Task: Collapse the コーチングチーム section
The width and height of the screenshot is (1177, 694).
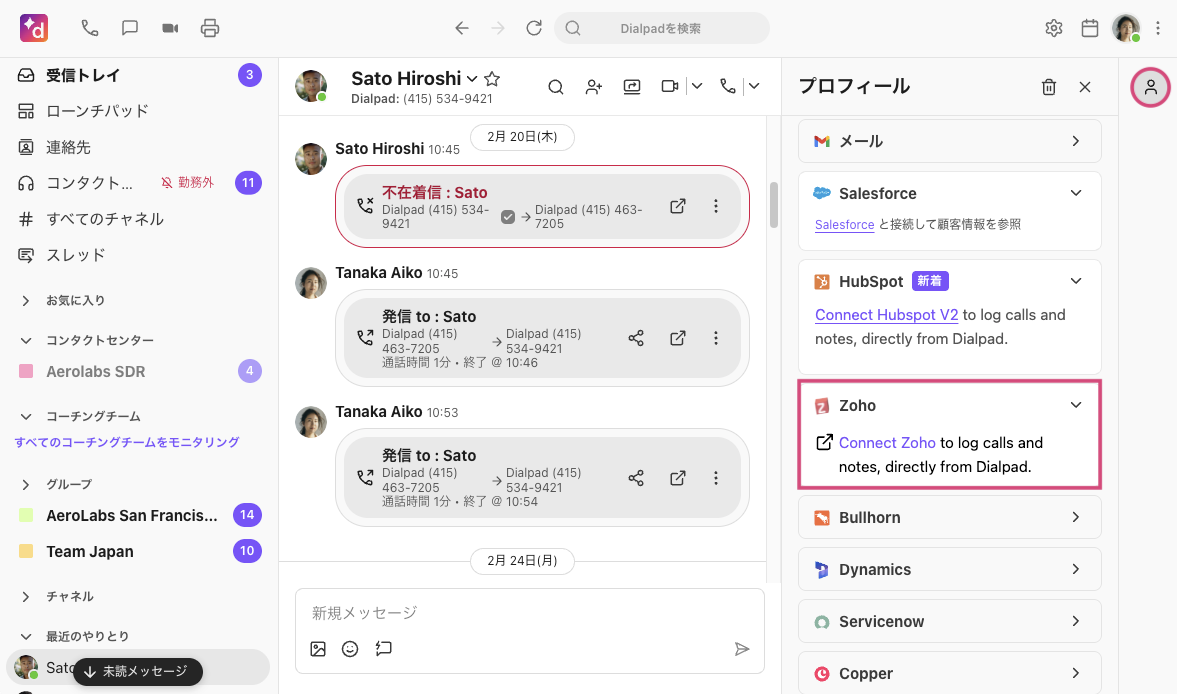Action: pos(26,416)
